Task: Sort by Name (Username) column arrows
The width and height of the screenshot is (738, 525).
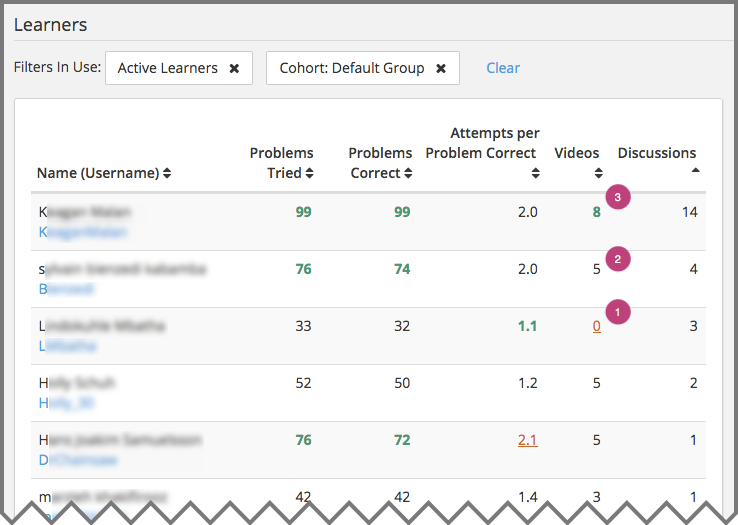Action: (167, 174)
